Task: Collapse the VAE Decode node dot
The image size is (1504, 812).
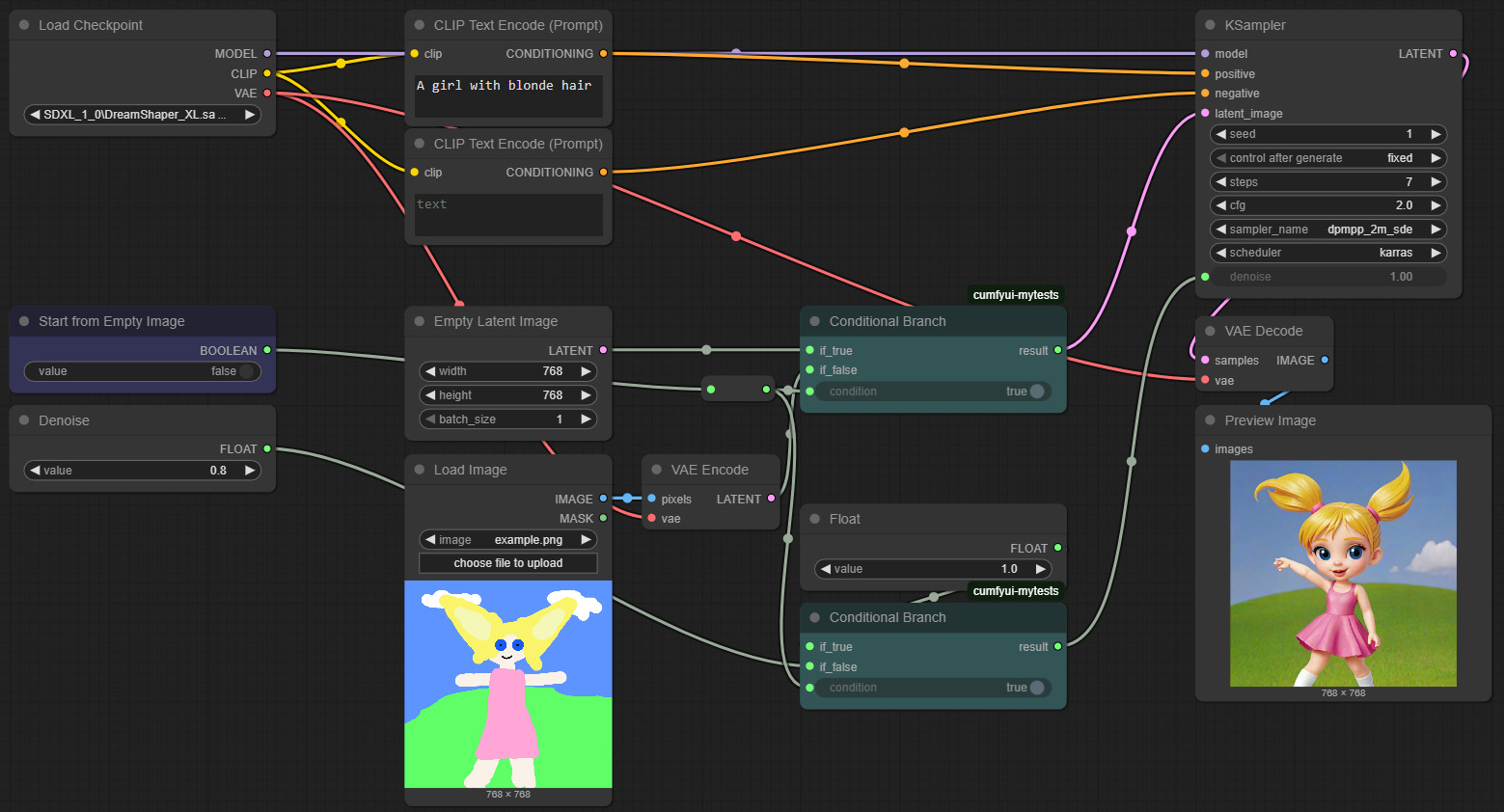Action: point(1210,331)
